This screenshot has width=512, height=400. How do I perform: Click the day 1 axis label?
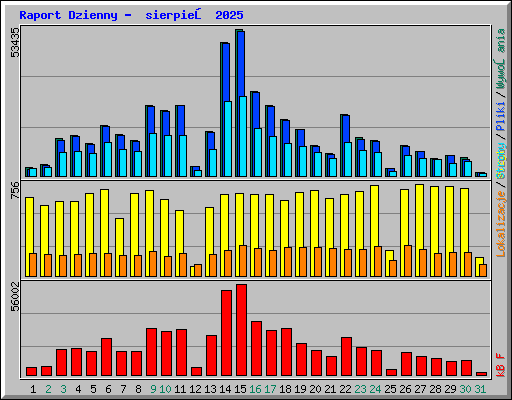33,389
